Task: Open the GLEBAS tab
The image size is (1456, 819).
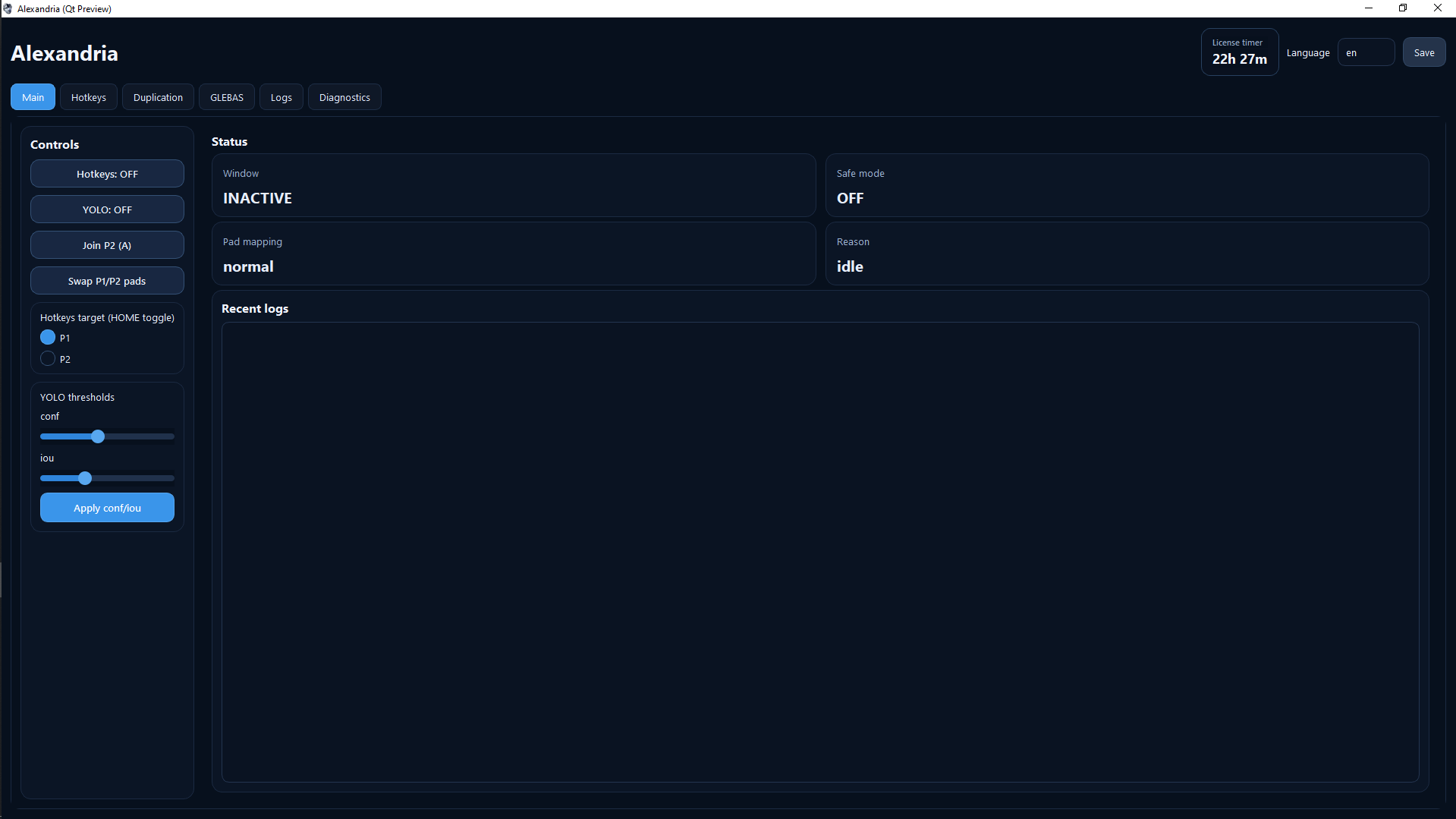Action: 227,97
